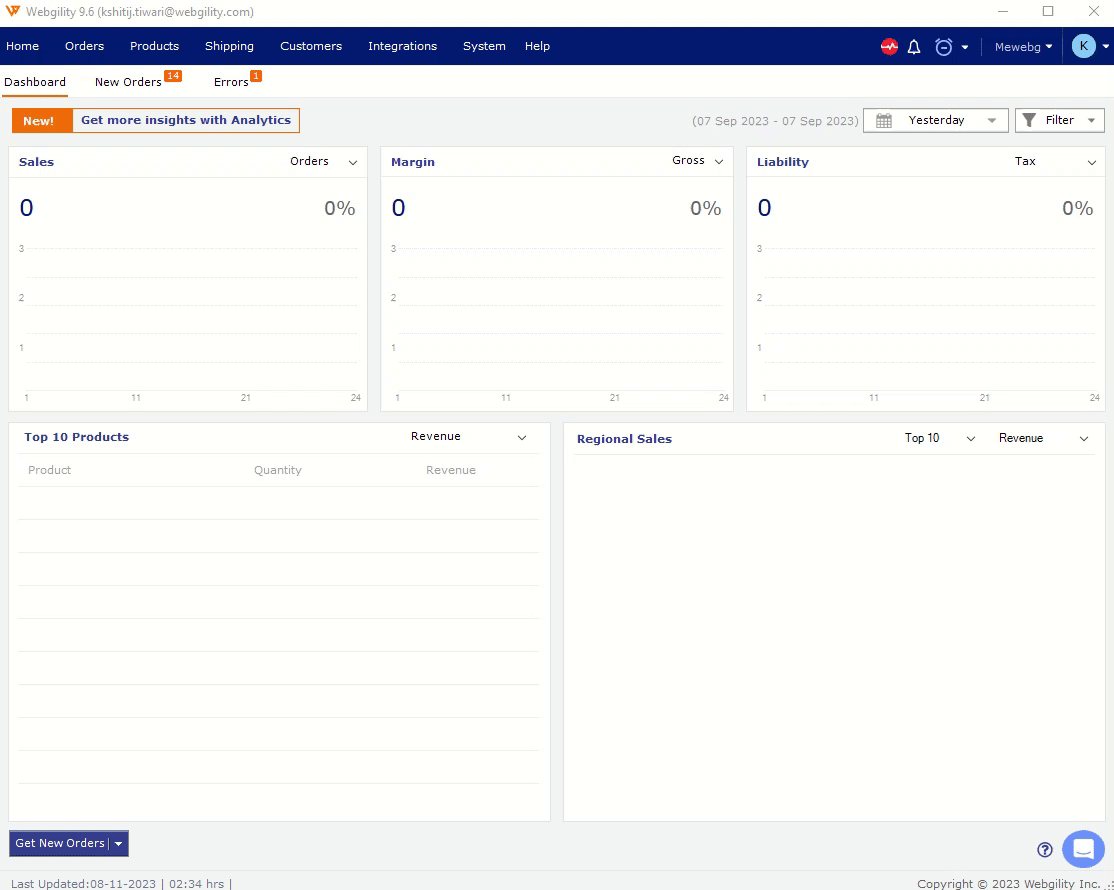Image resolution: width=1114 pixels, height=890 pixels.
Task: Open the Products menu
Action: [154, 46]
